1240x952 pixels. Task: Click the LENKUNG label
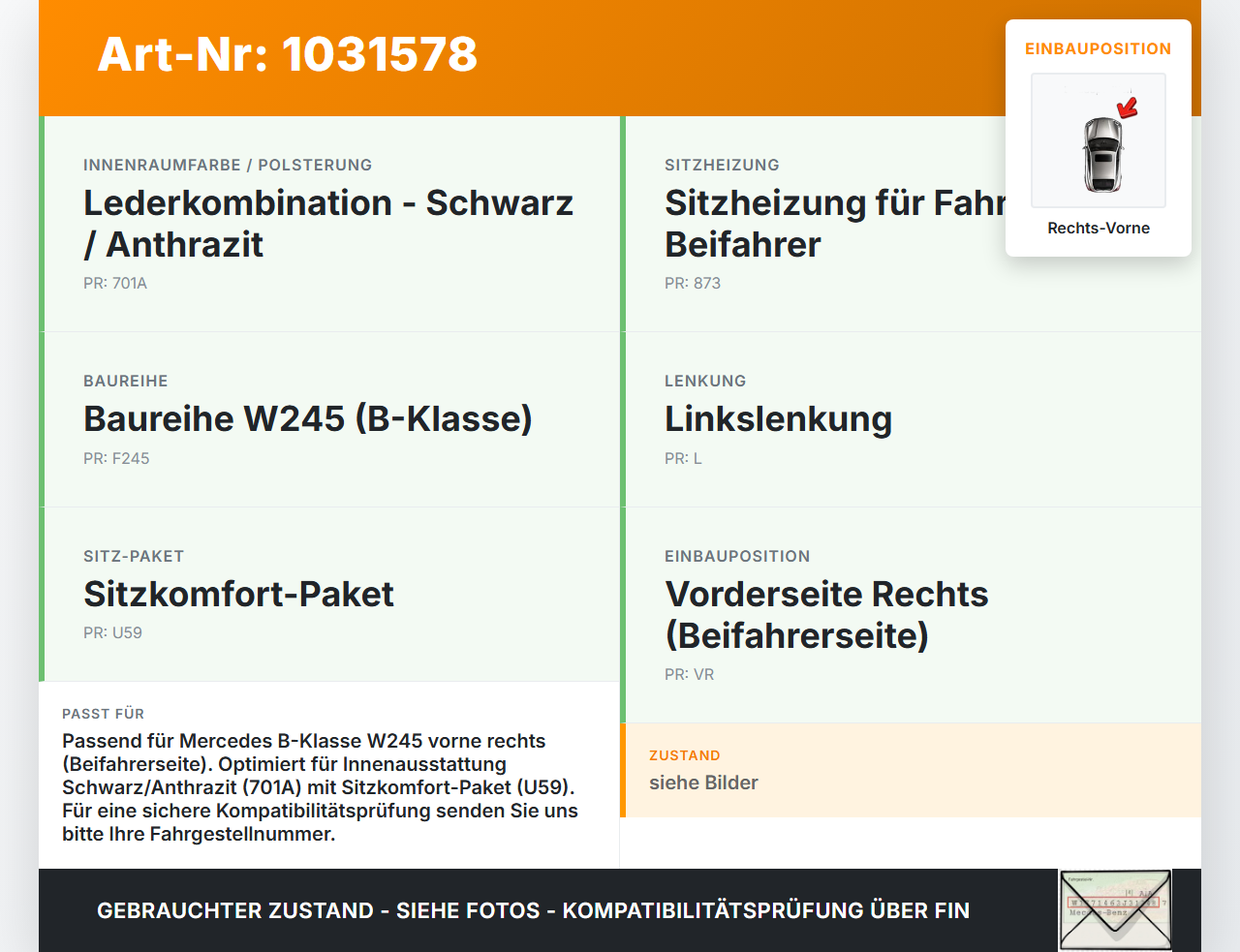click(705, 381)
